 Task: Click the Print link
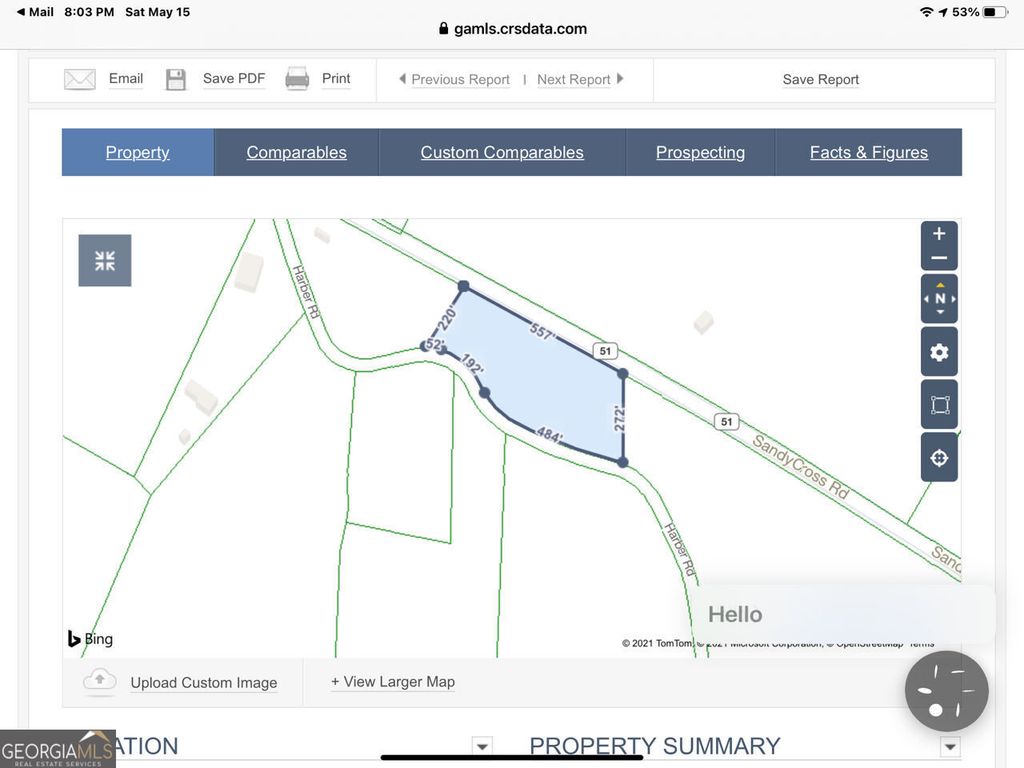tap(336, 78)
